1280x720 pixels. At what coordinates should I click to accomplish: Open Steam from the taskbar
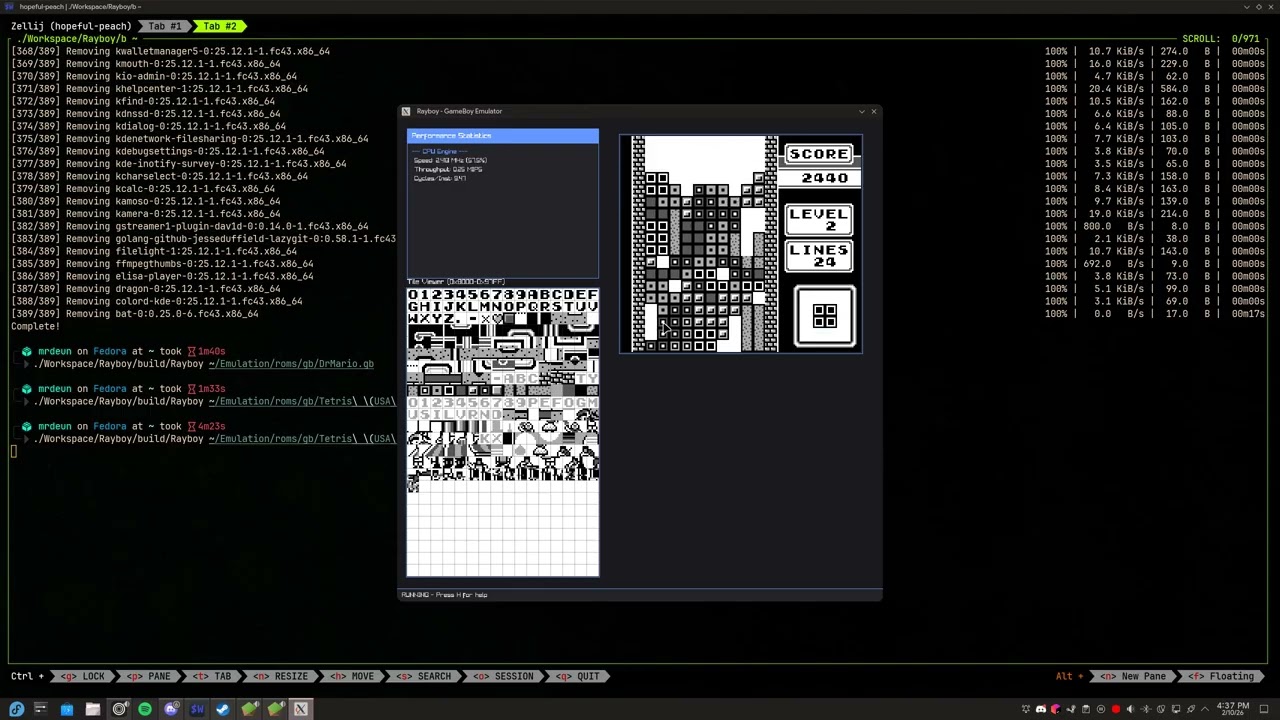tap(223, 710)
